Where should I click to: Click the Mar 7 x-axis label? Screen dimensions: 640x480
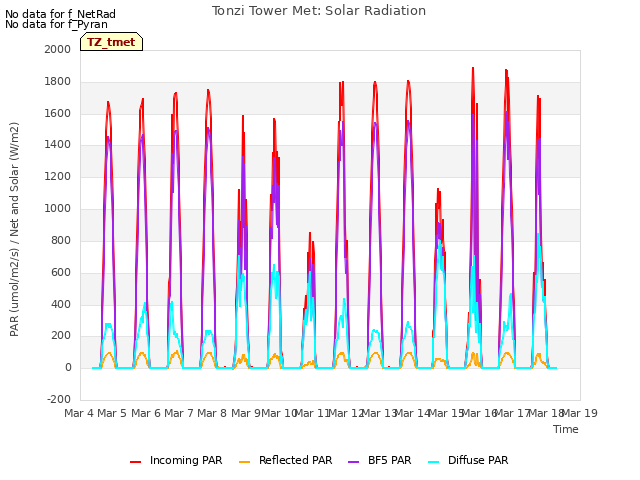click(179, 413)
